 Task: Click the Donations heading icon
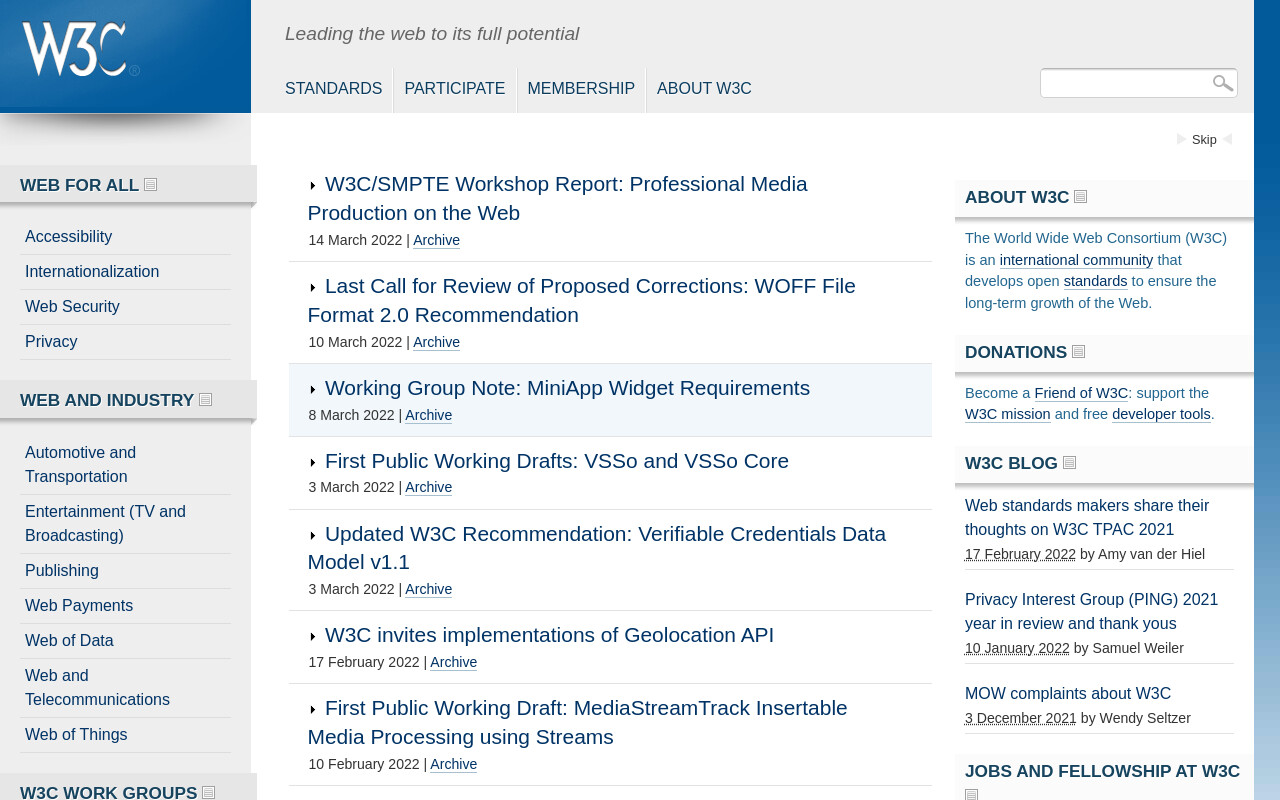(1078, 352)
